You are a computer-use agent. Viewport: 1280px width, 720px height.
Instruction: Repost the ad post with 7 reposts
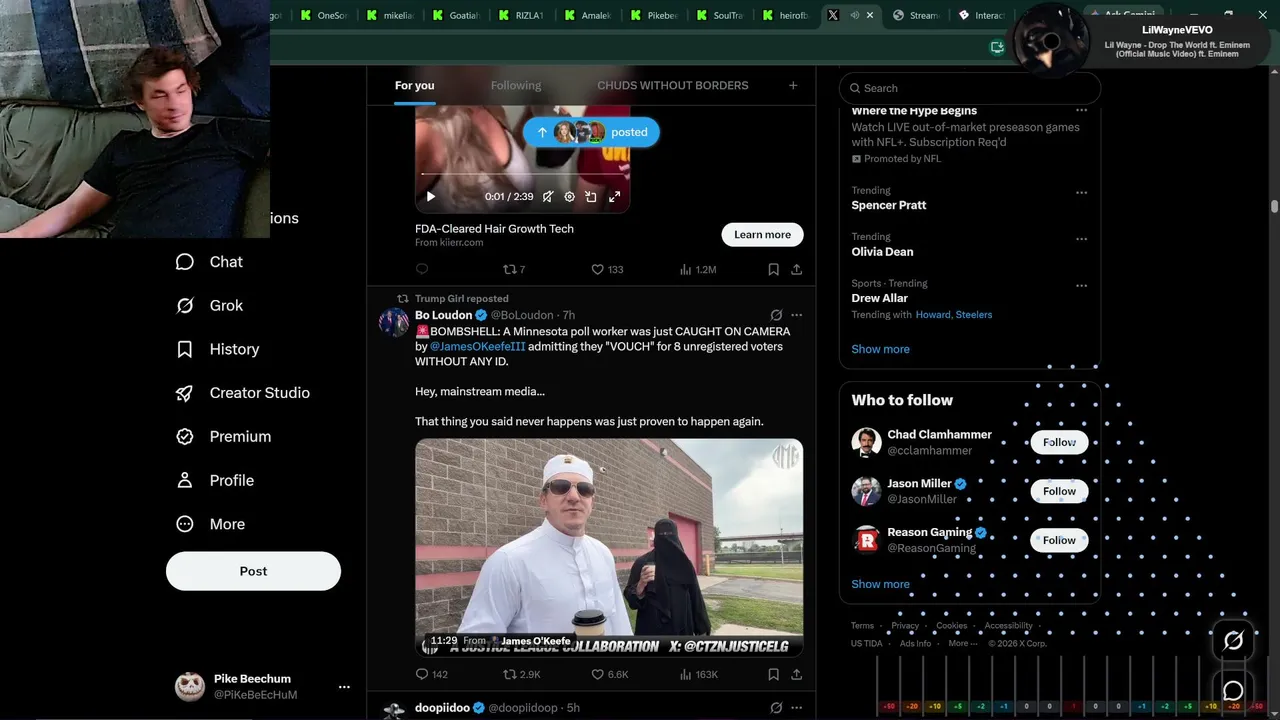513,269
